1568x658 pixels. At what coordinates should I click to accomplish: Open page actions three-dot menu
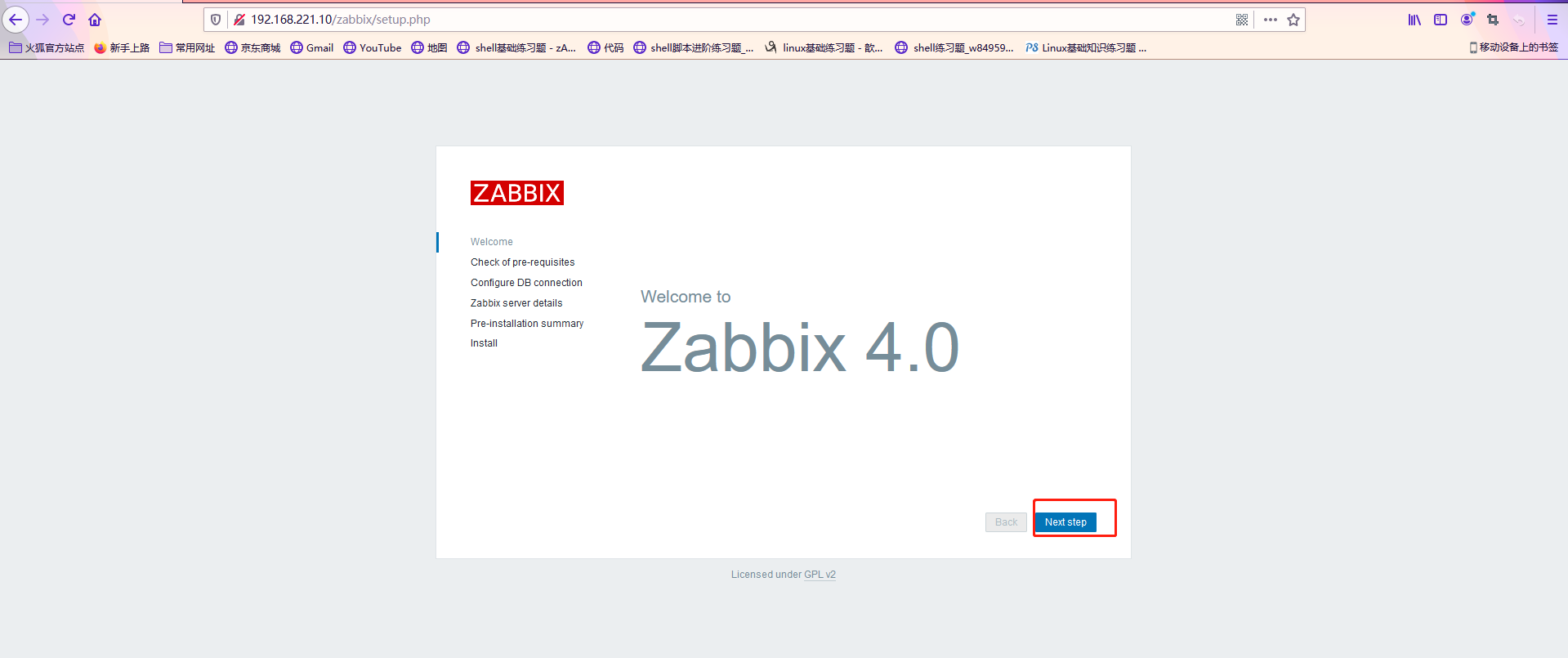(1270, 20)
